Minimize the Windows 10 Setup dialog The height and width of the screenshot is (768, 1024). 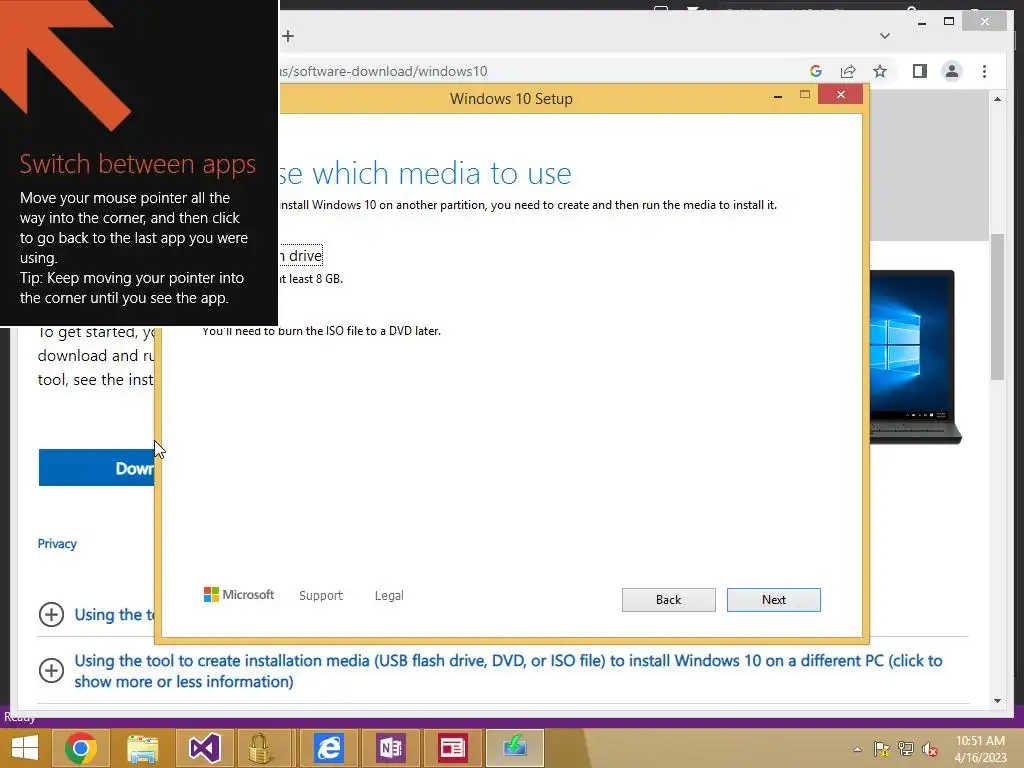pos(777,95)
